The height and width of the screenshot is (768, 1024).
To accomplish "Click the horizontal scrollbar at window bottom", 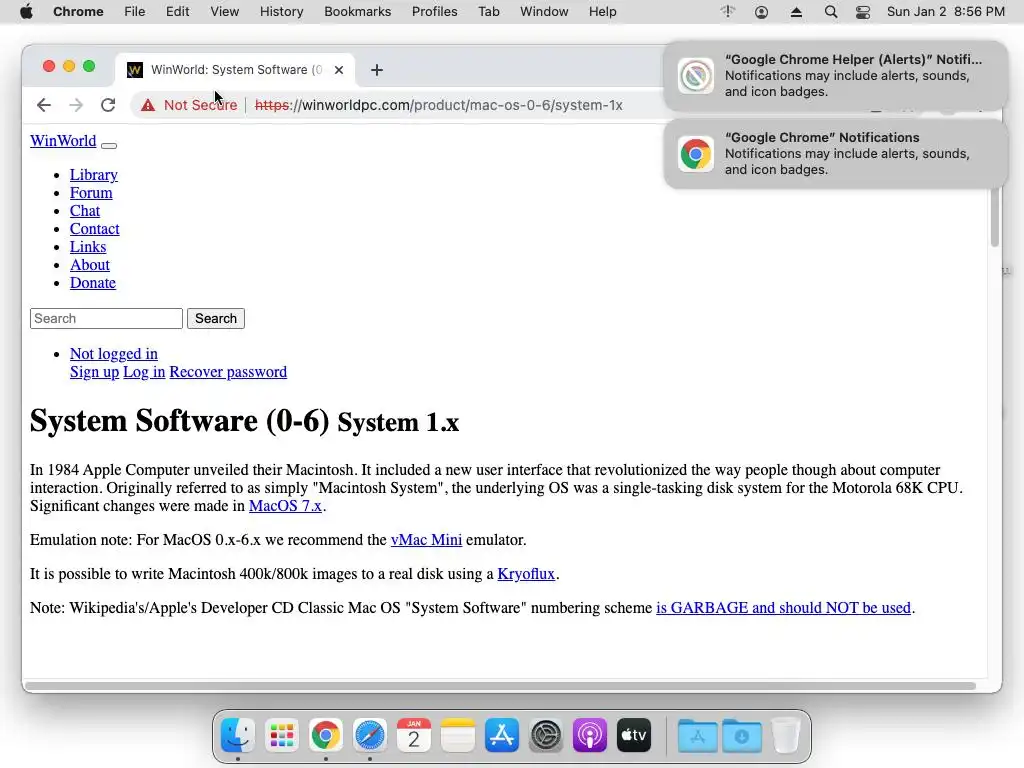I will point(500,686).
